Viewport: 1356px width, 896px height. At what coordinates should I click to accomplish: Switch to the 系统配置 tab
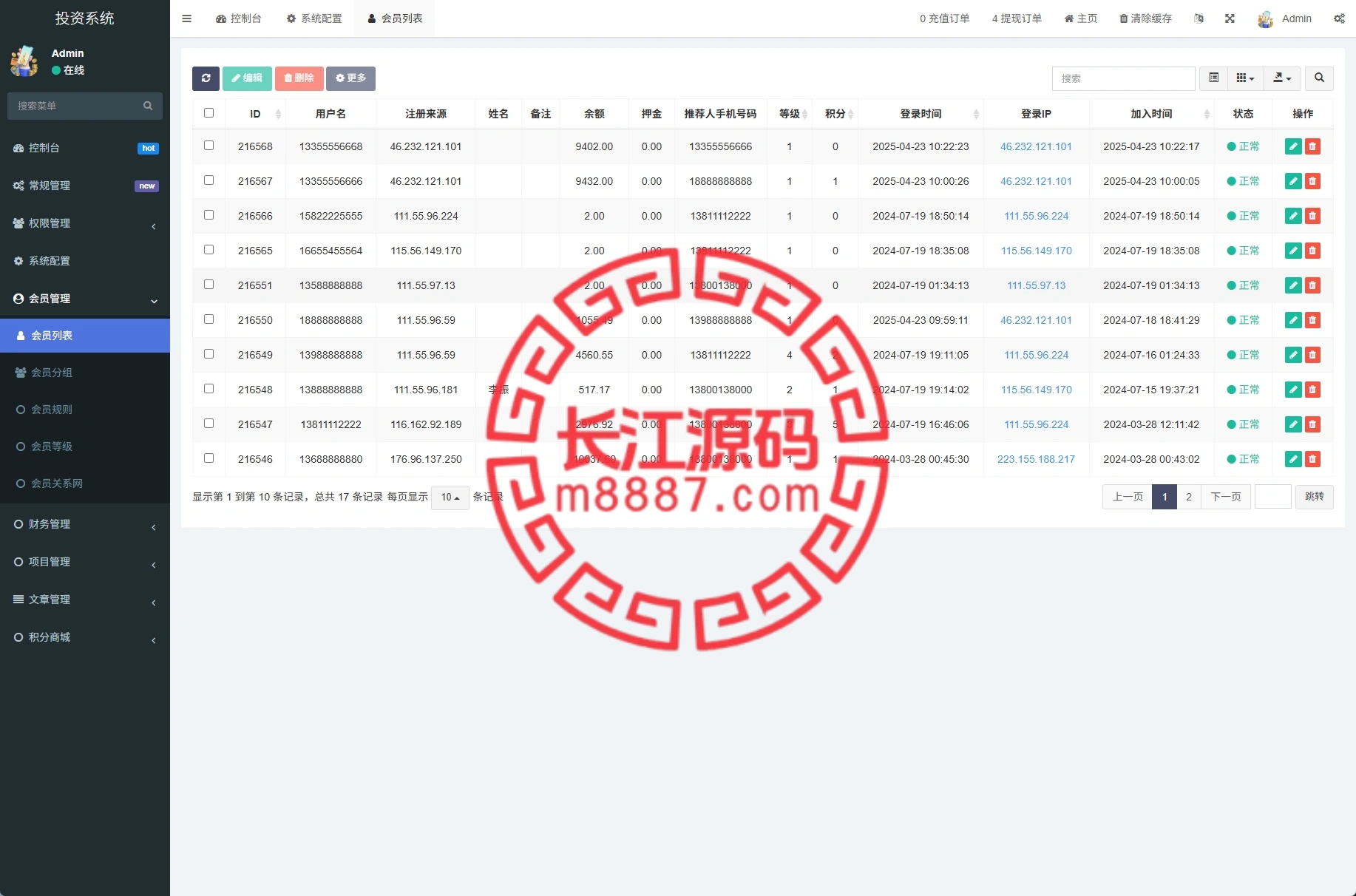coord(314,18)
